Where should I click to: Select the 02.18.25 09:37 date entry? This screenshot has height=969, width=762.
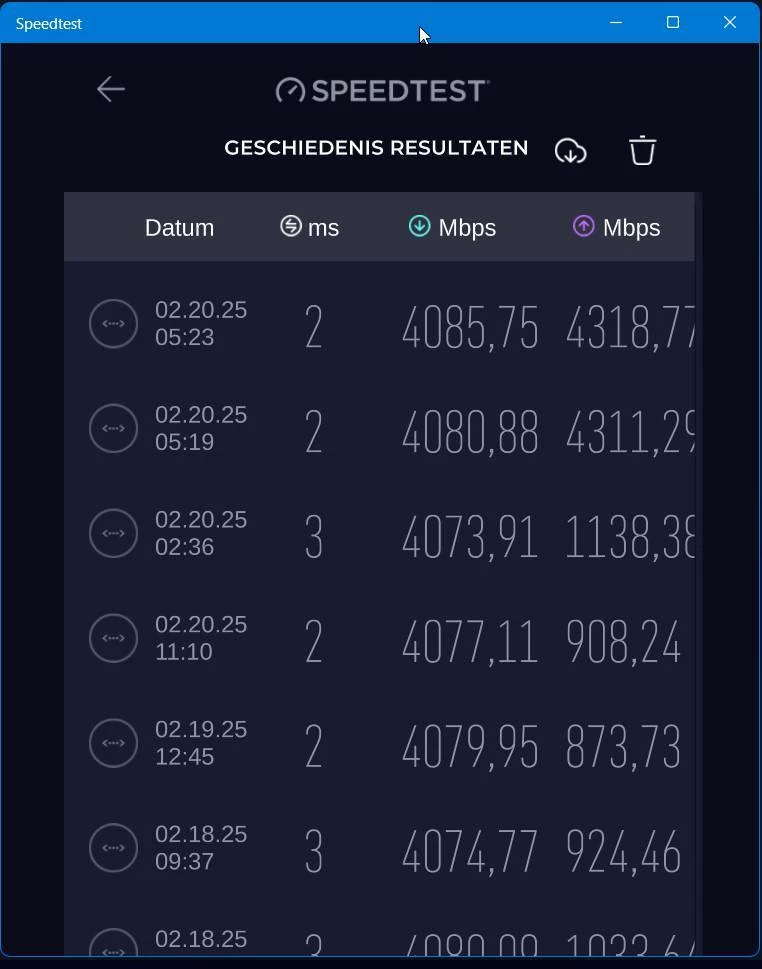(200, 847)
